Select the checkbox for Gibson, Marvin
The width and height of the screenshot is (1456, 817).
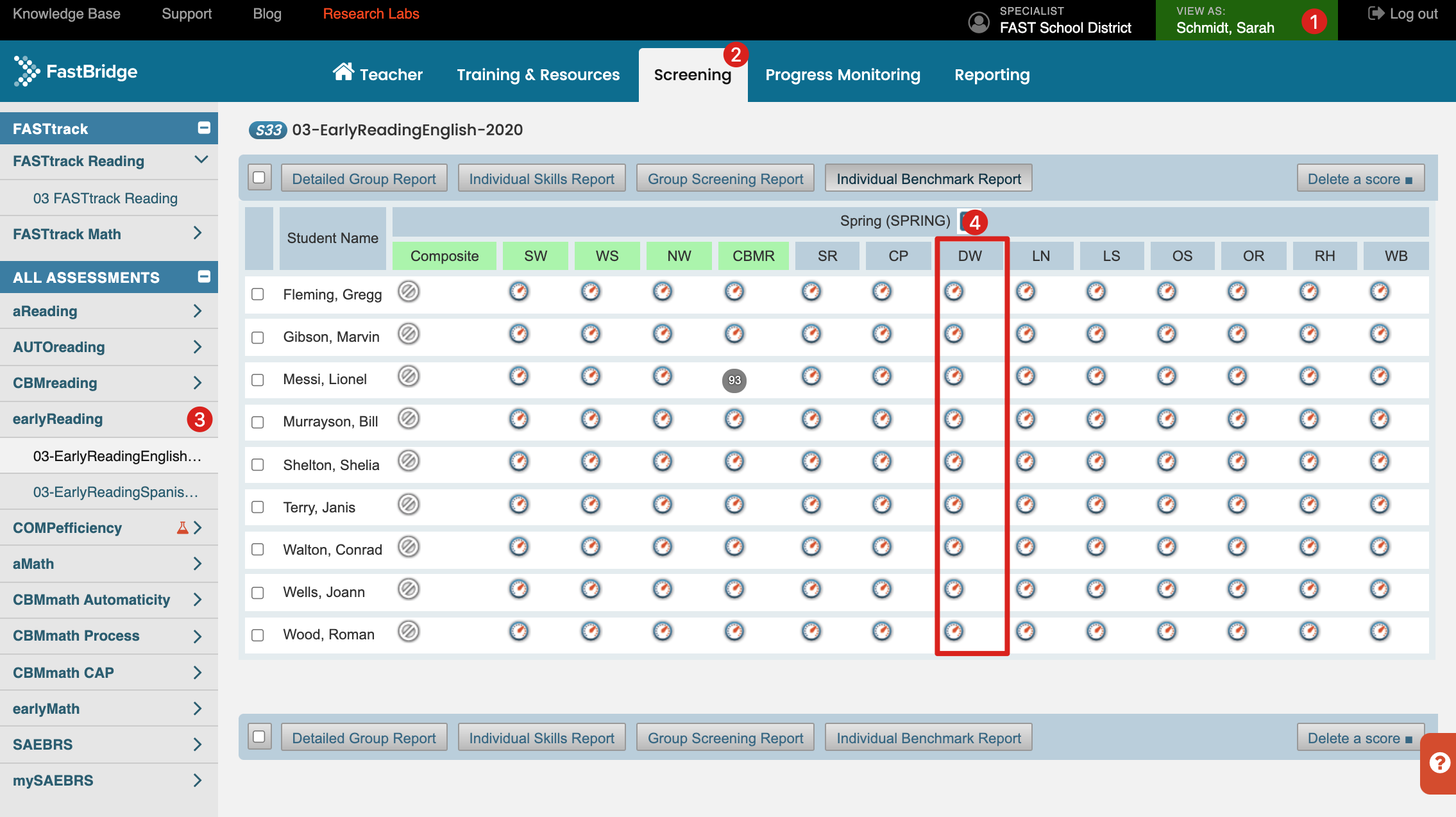point(258,338)
